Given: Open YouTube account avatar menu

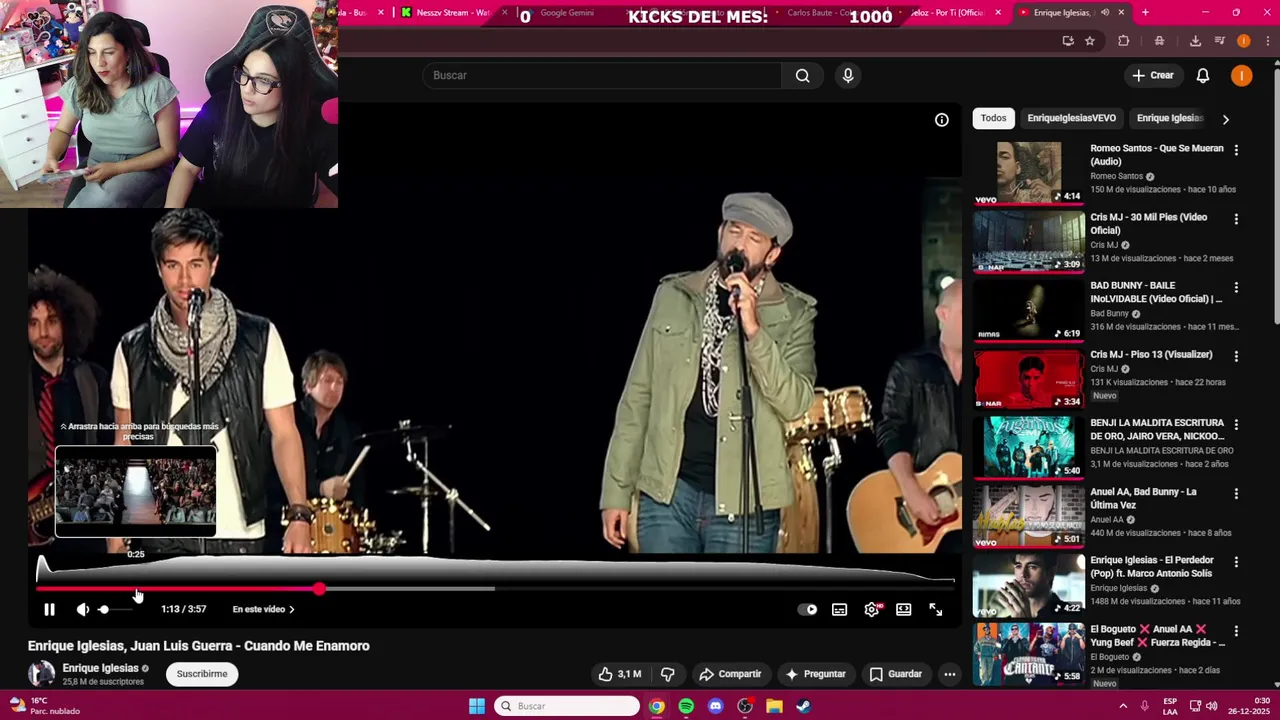Looking at the screenshot, I should [x=1241, y=75].
